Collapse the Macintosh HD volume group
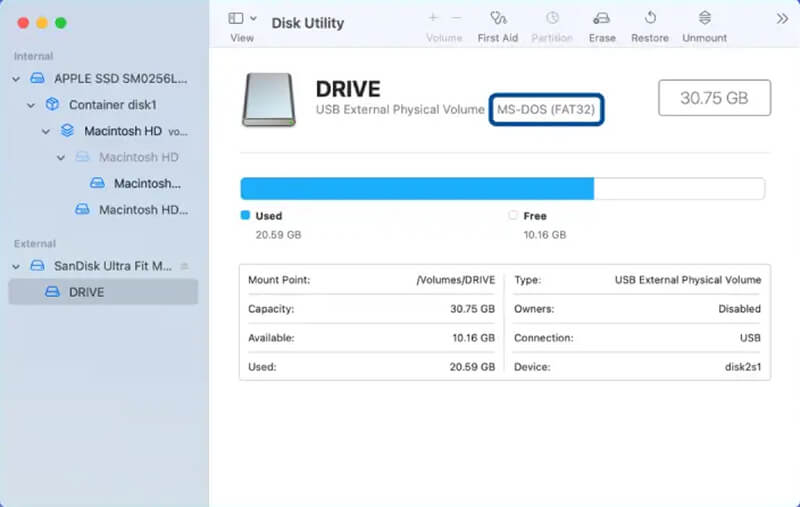Screen dimensions: 800x507 coord(46,132)
